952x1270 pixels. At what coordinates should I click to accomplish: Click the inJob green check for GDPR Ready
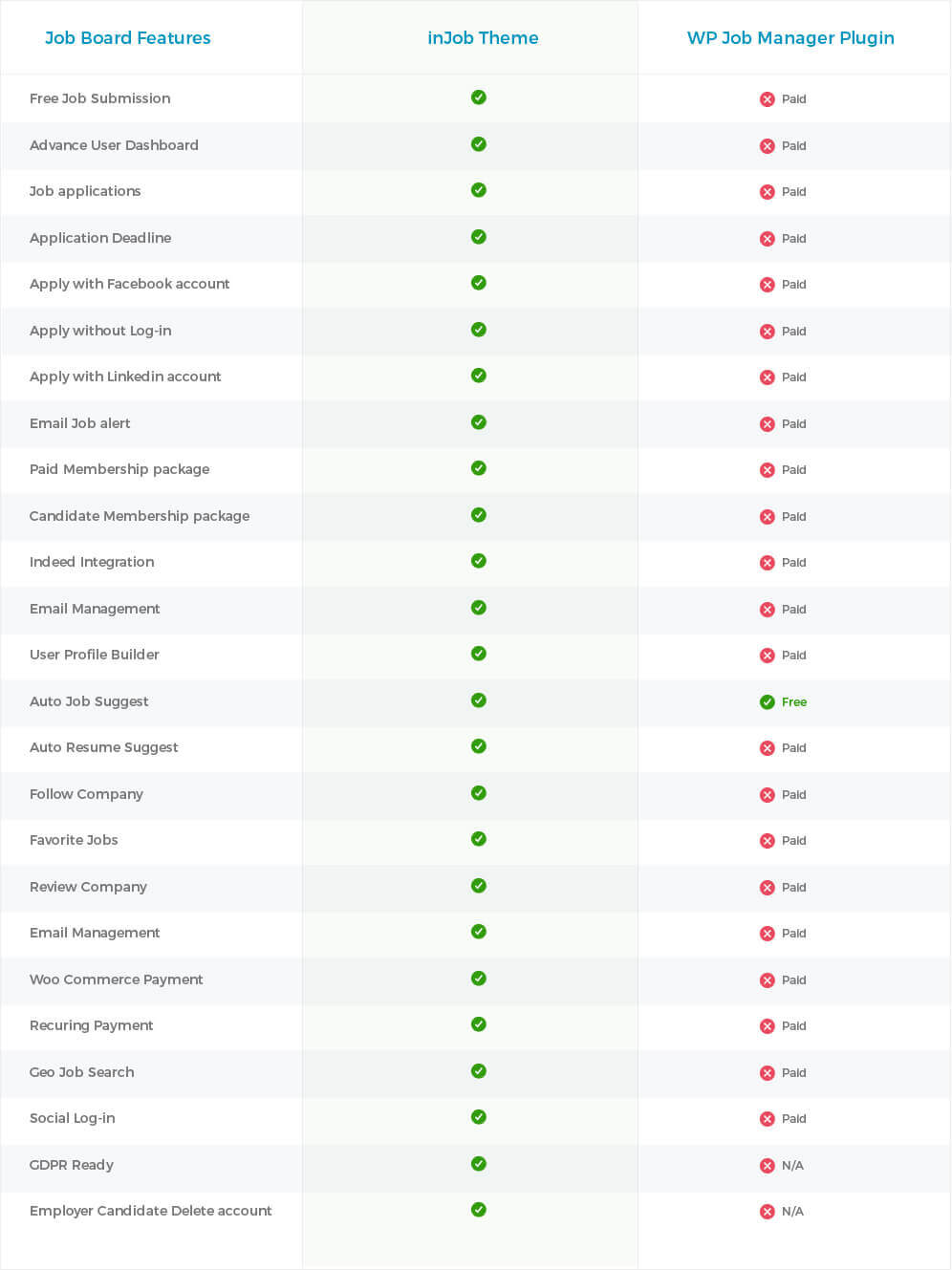pos(479,1164)
